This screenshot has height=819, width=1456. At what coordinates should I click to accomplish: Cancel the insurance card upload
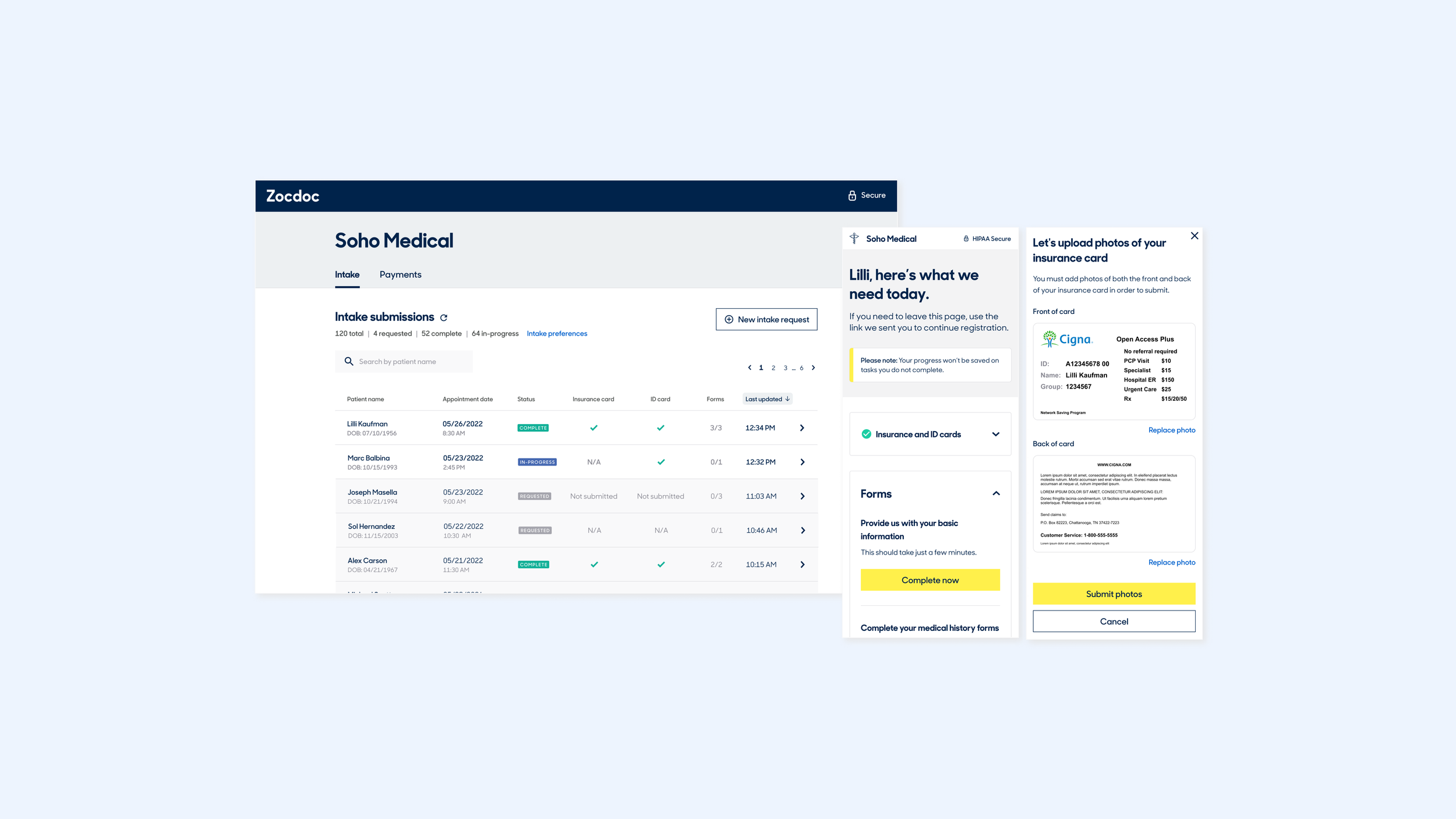pyautogui.click(x=1114, y=621)
